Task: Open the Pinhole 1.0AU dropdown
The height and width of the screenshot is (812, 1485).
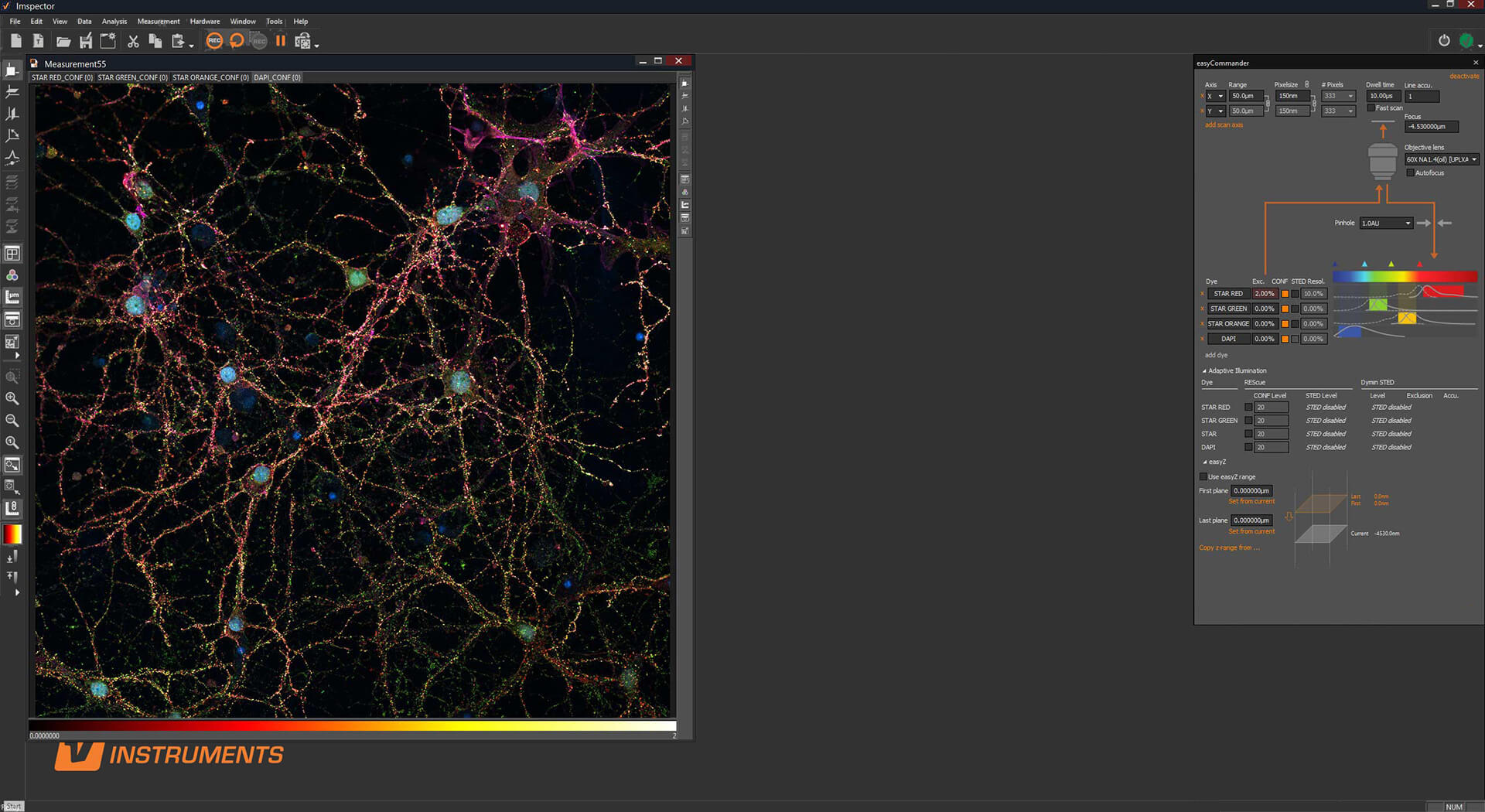Action: [1386, 223]
